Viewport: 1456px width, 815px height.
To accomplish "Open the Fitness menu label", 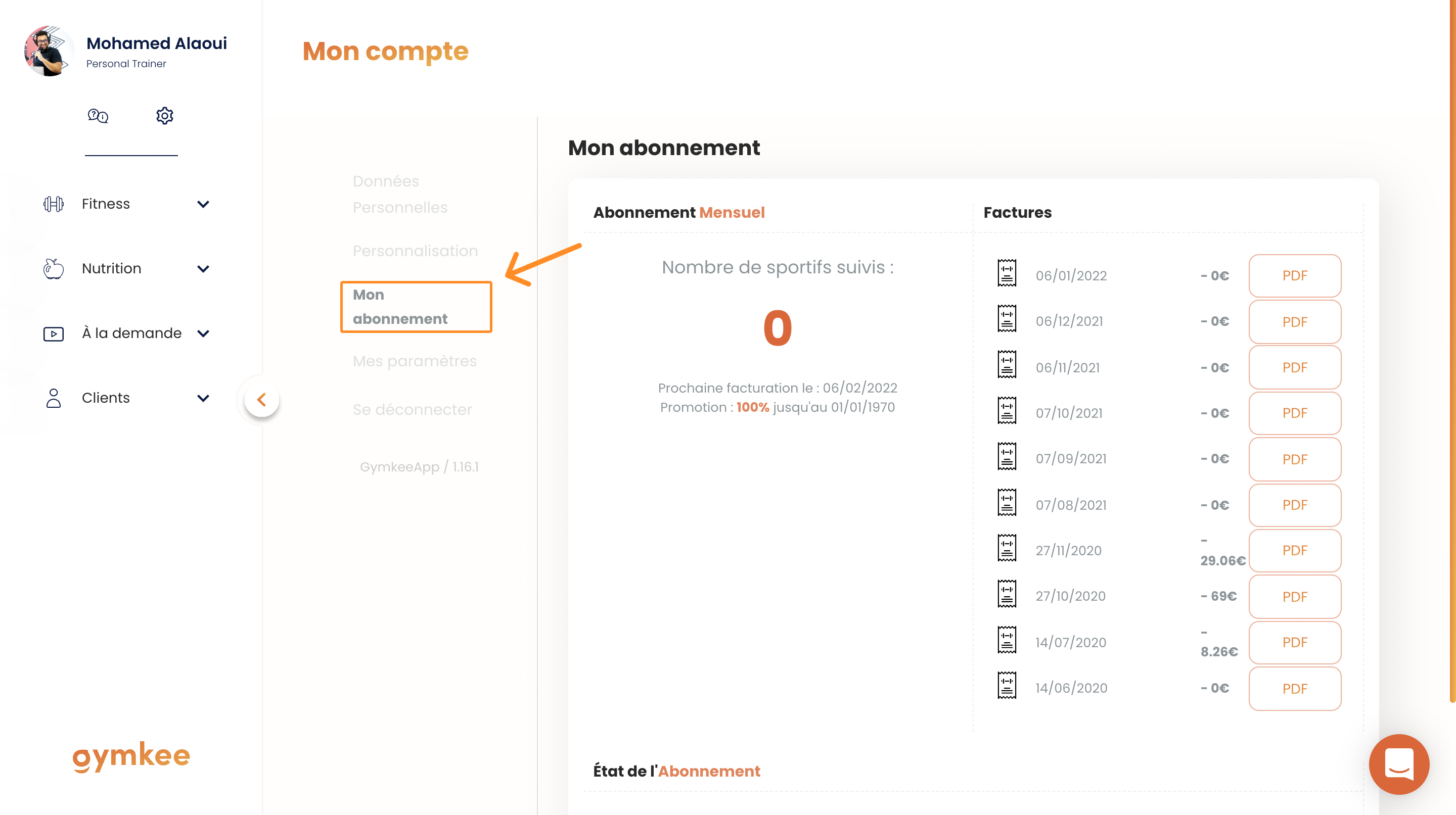I will point(106,204).
